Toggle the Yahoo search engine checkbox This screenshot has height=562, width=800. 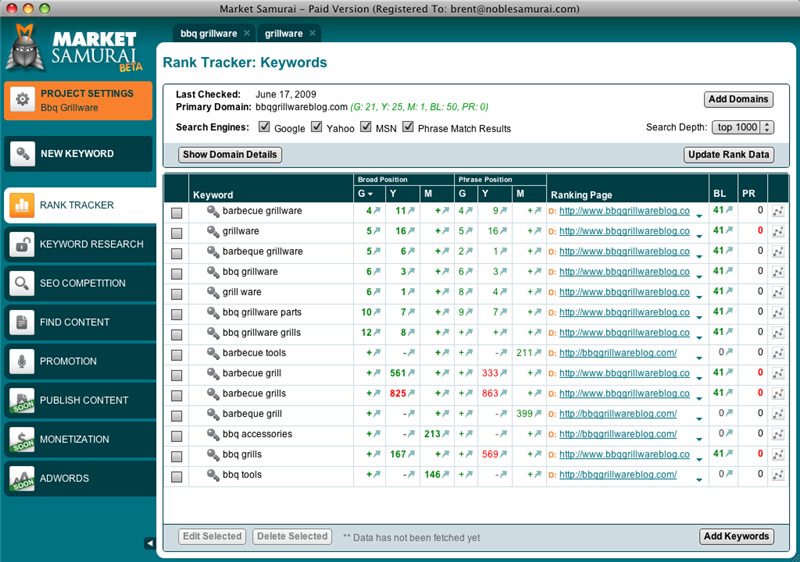tap(316, 128)
